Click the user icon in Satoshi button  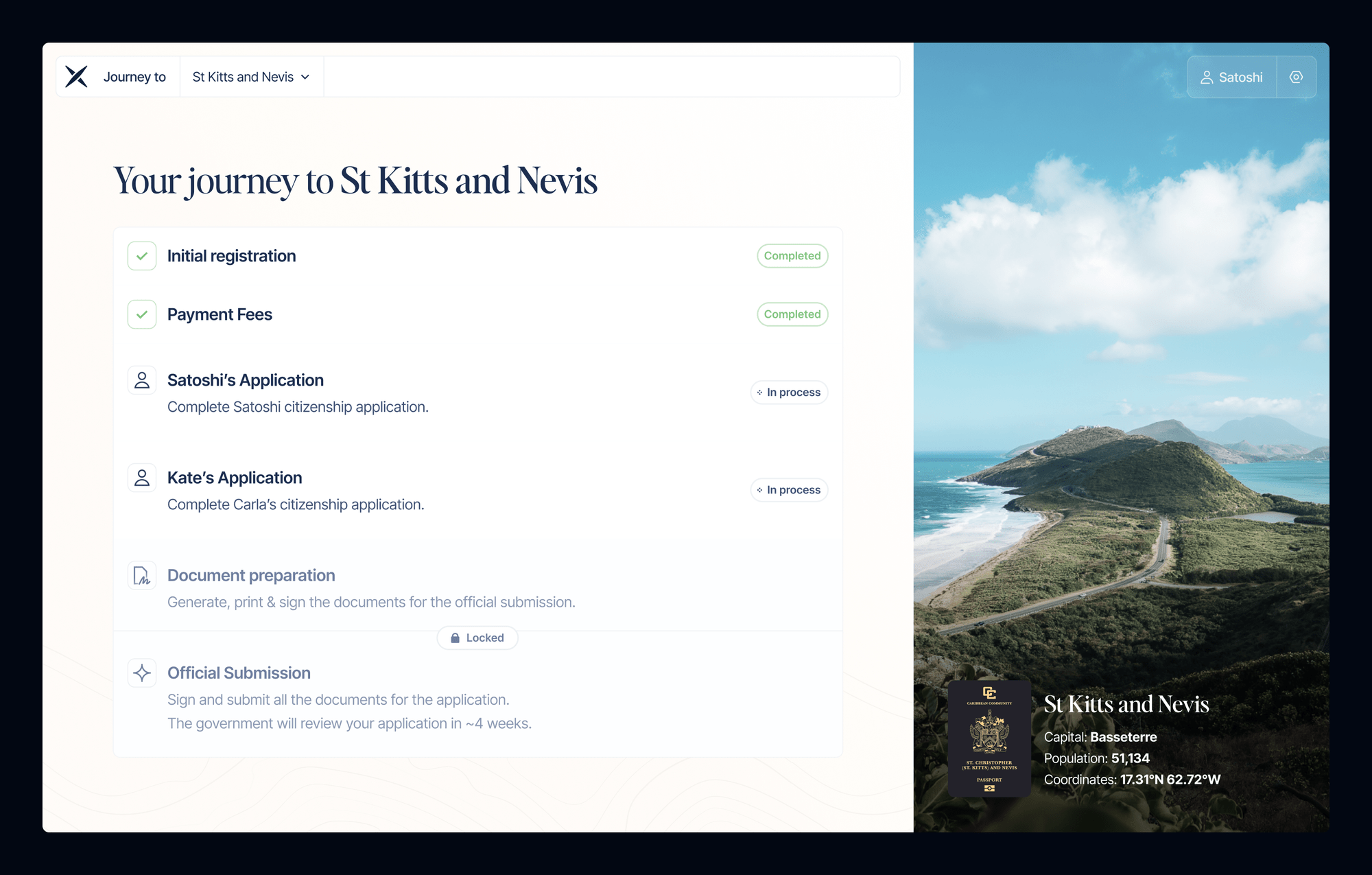point(1207,78)
